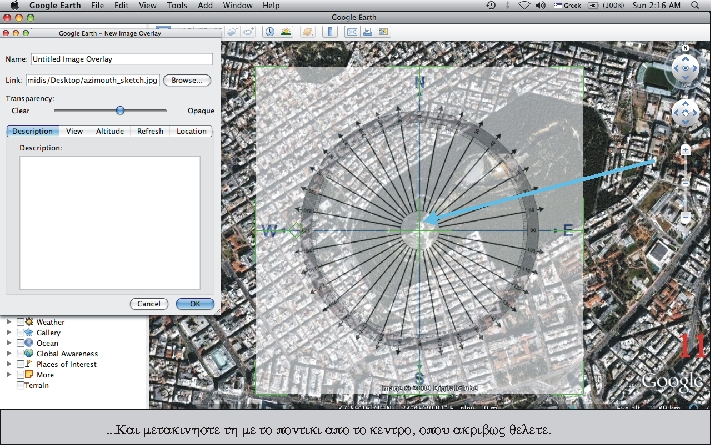Screen dimensions: 711x445
Task: Enable the Global Awareness layer checkbox
Action: pyautogui.click(x=20, y=353)
